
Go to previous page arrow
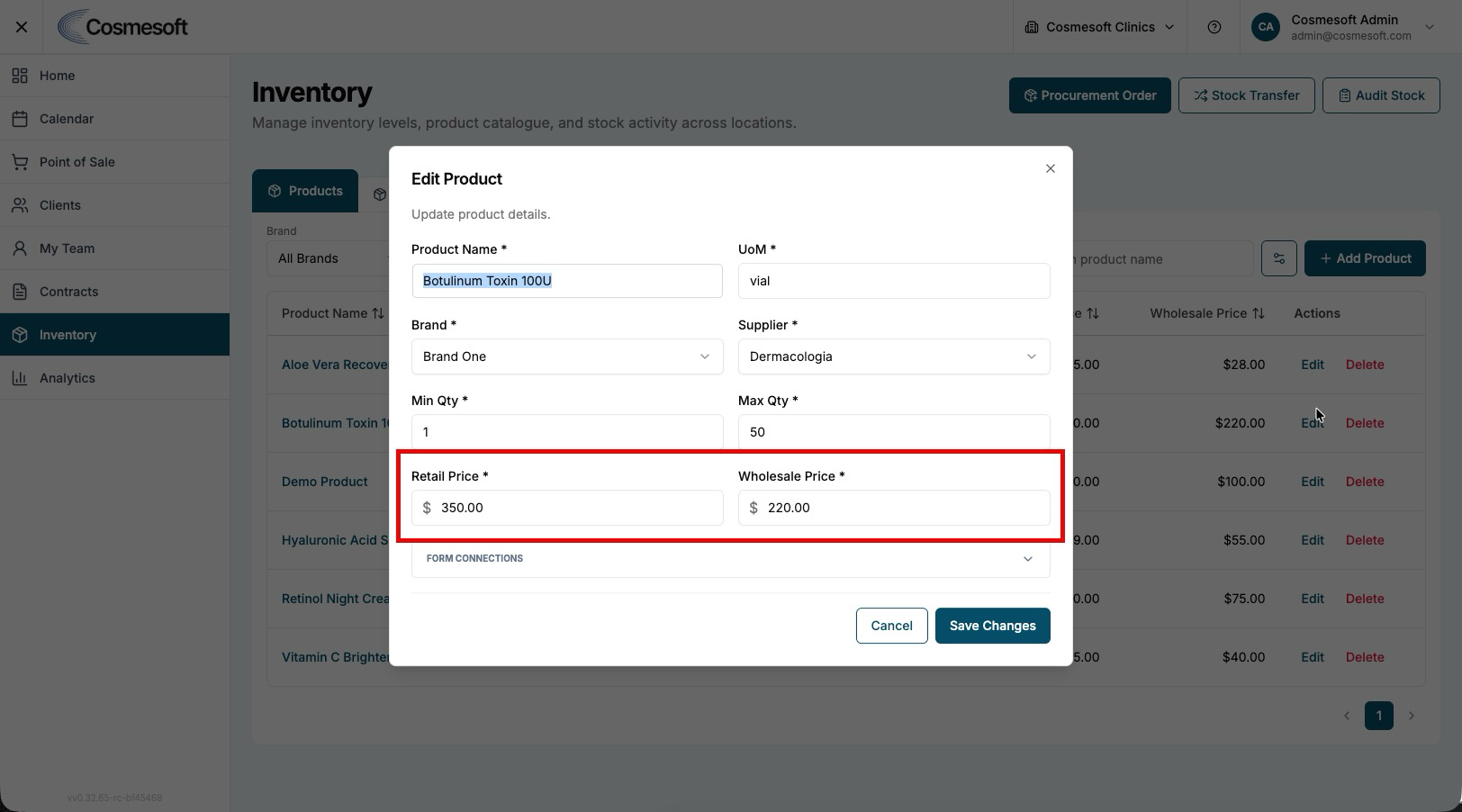click(x=1347, y=716)
